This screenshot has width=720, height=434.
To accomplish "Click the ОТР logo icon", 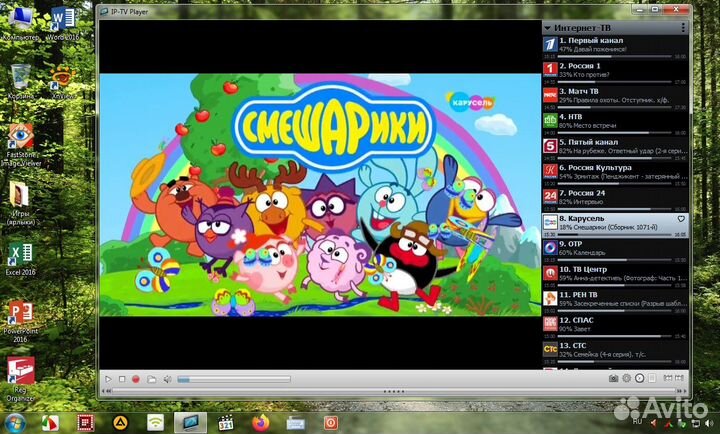I will coord(550,248).
